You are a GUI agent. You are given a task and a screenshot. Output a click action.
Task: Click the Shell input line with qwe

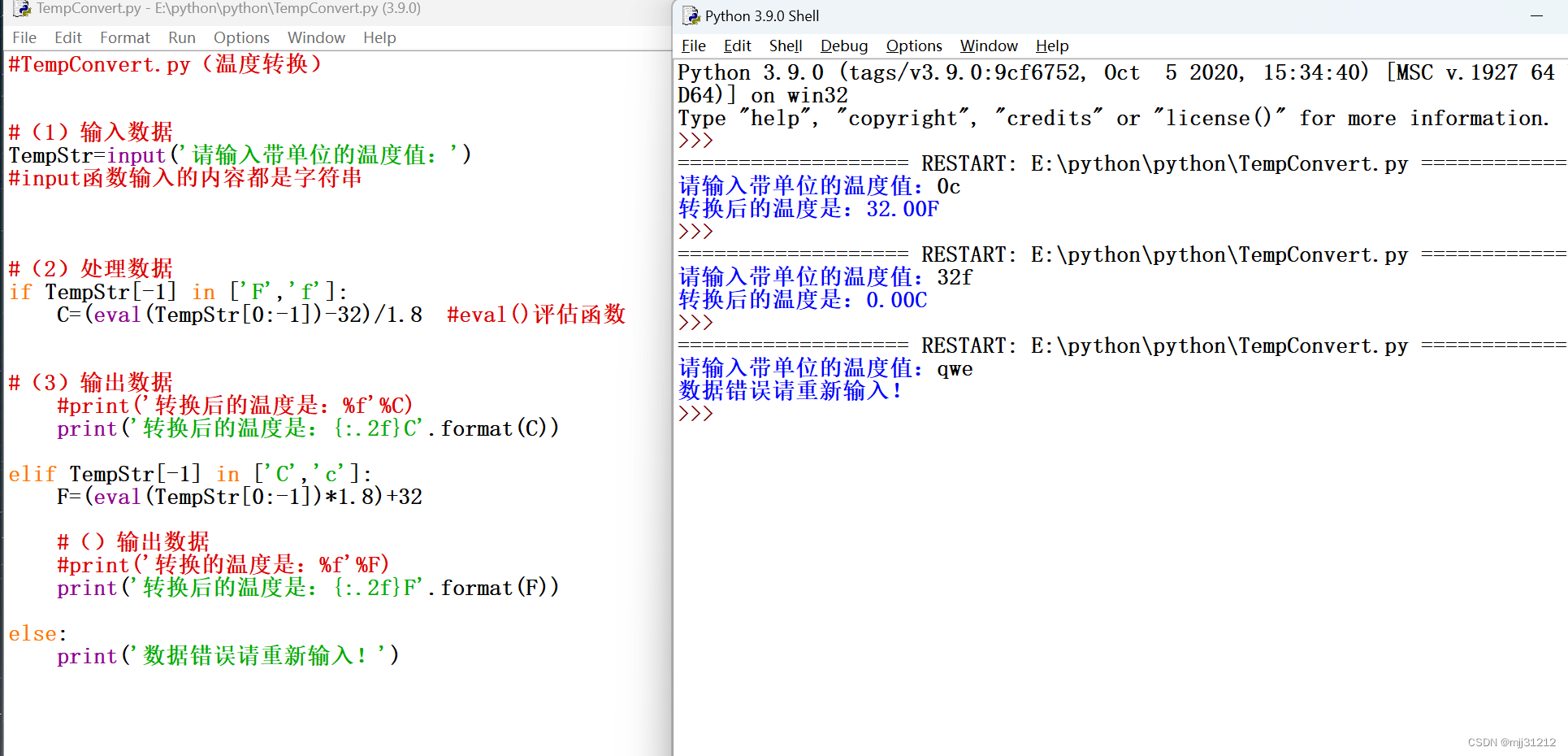pyautogui.click(x=825, y=368)
